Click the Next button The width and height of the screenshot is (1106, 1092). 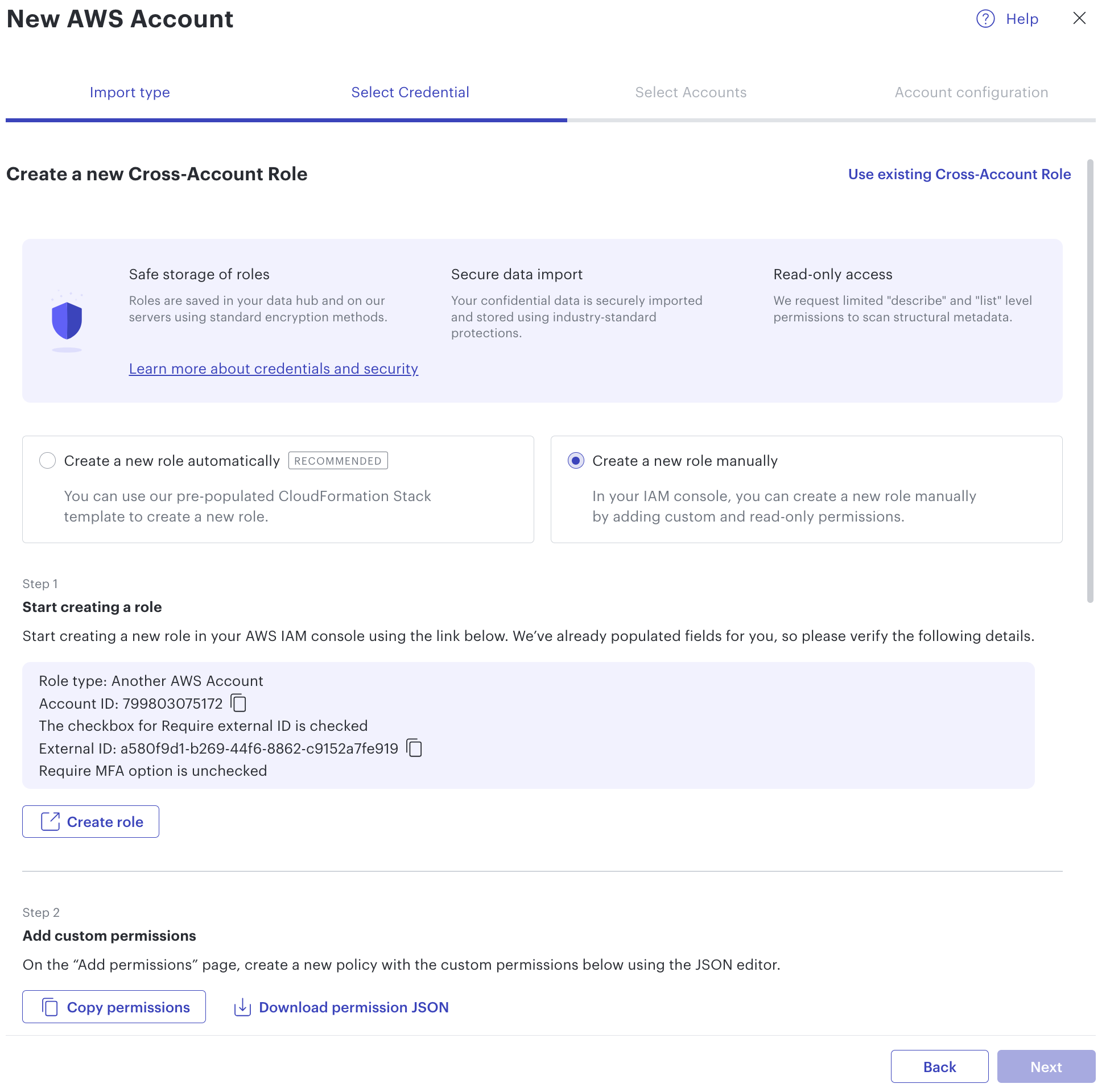[x=1046, y=1066]
